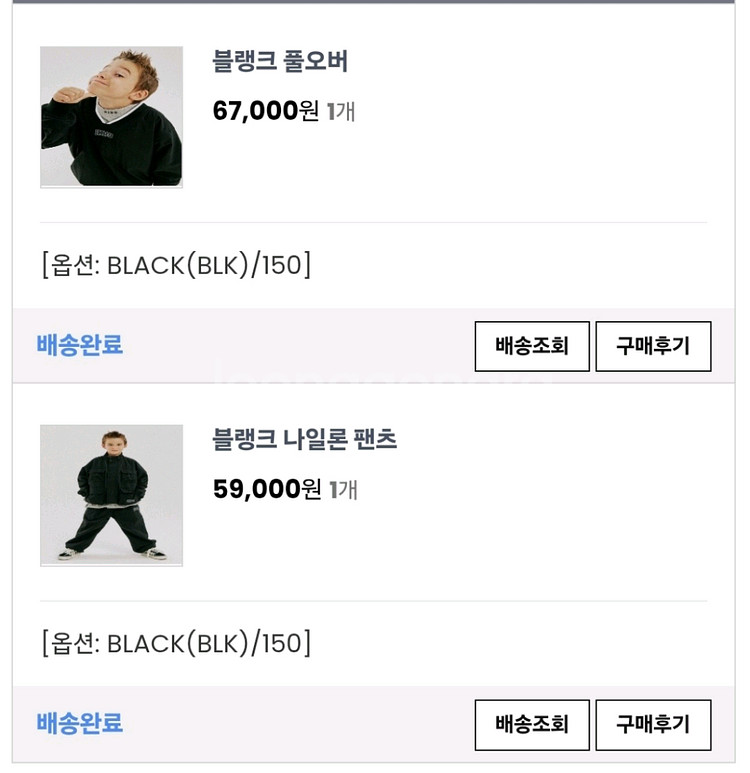Click the 블랭크 풀오버 product title
This screenshot has height=773, width=750.
[280, 62]
